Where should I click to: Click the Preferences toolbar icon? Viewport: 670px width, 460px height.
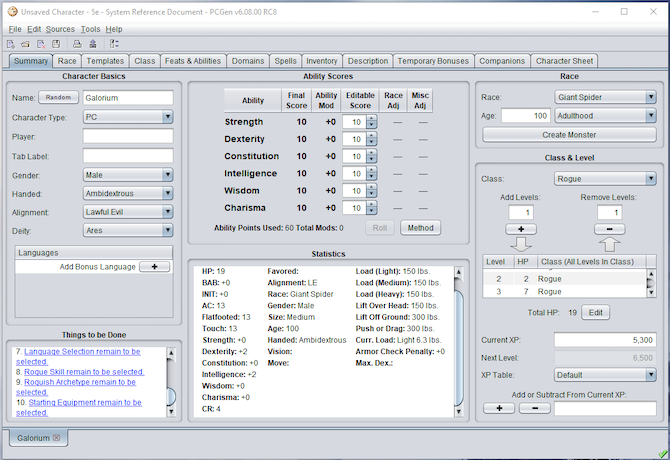tap(114, 44)
